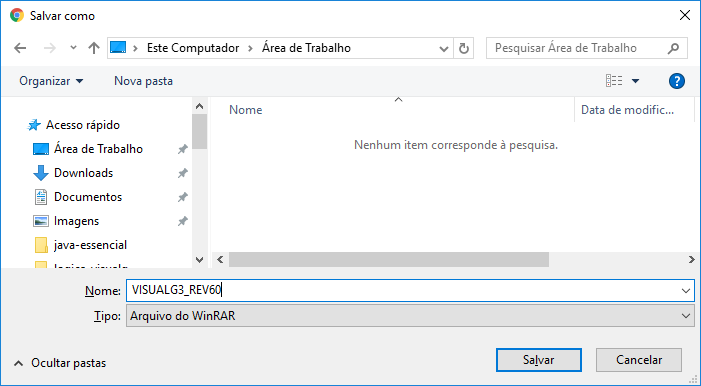Select the Downloads folder in sidebar

click(83, 173)
